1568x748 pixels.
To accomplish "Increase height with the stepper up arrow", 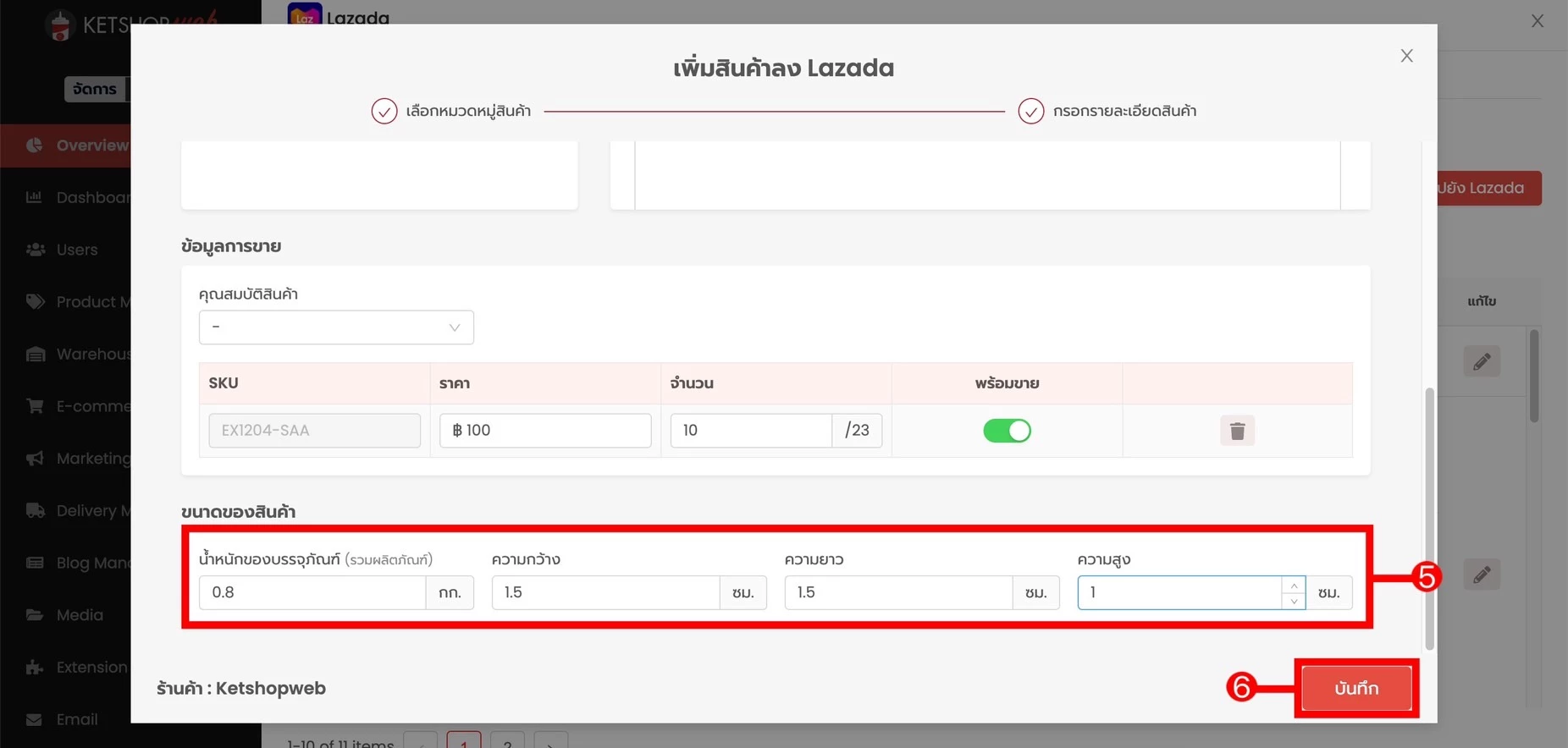I will 1294,585.
